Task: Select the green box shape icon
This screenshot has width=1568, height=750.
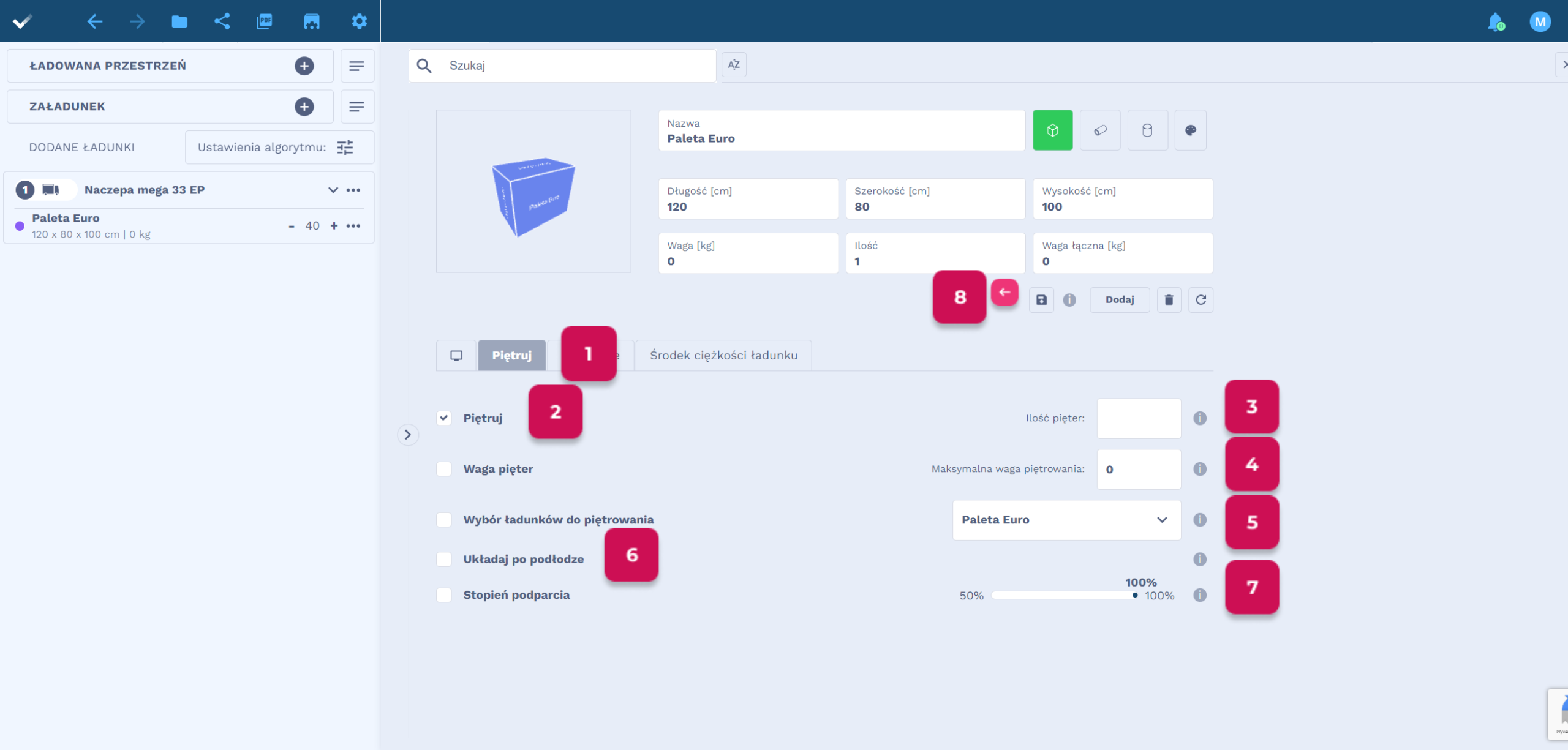Action: [1052, 130]
